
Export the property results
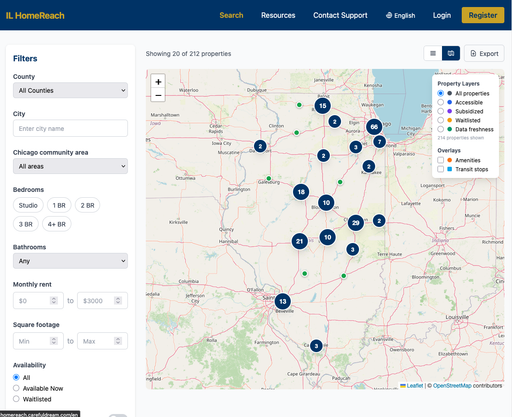(x=484, y=53)
